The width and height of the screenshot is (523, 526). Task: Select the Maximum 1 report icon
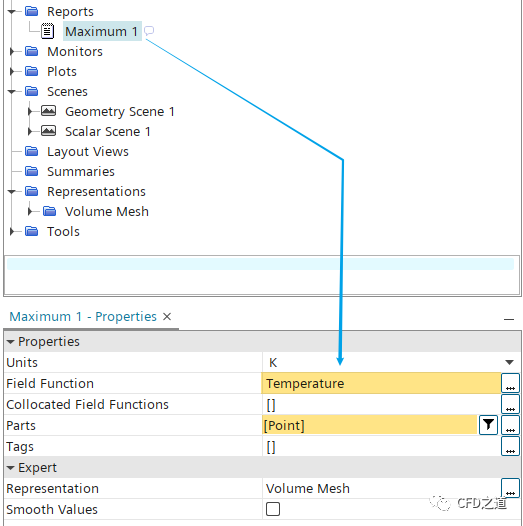(x=47, y=31)
